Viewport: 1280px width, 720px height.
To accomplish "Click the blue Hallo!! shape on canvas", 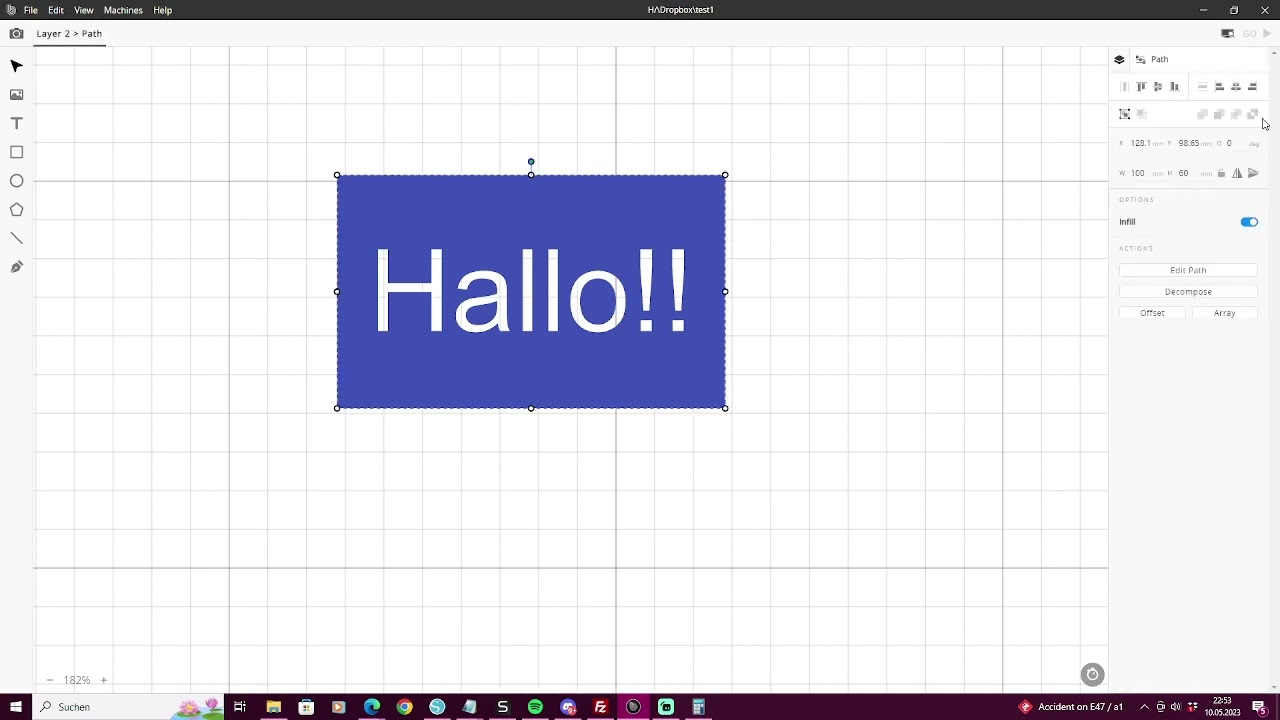I will click(x=531, y=291).
